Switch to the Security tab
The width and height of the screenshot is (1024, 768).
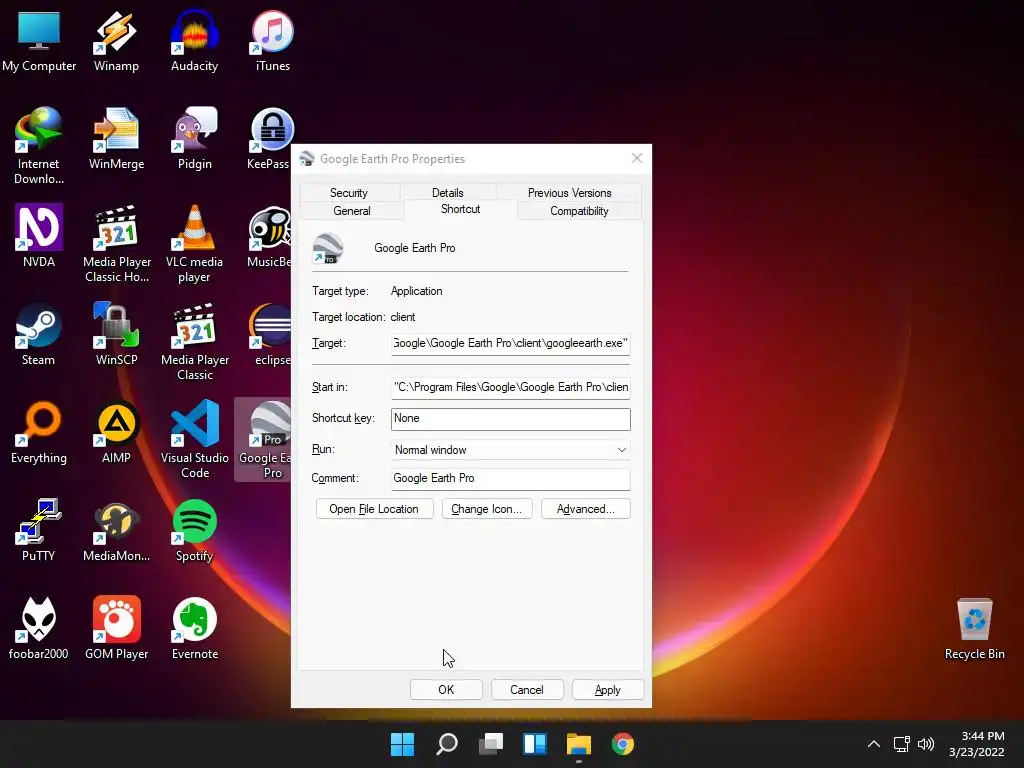pyautogui.click(x=349, y=193)
